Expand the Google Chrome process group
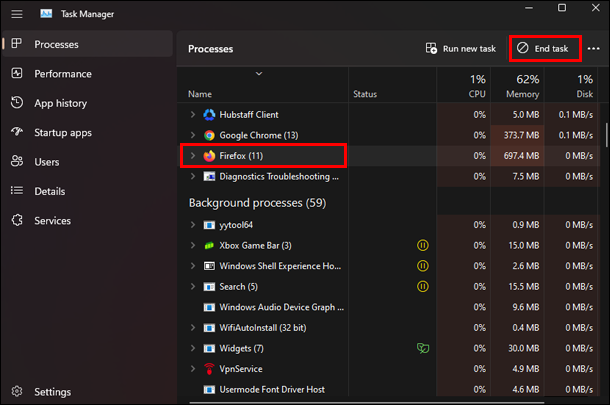 [193, 135]
